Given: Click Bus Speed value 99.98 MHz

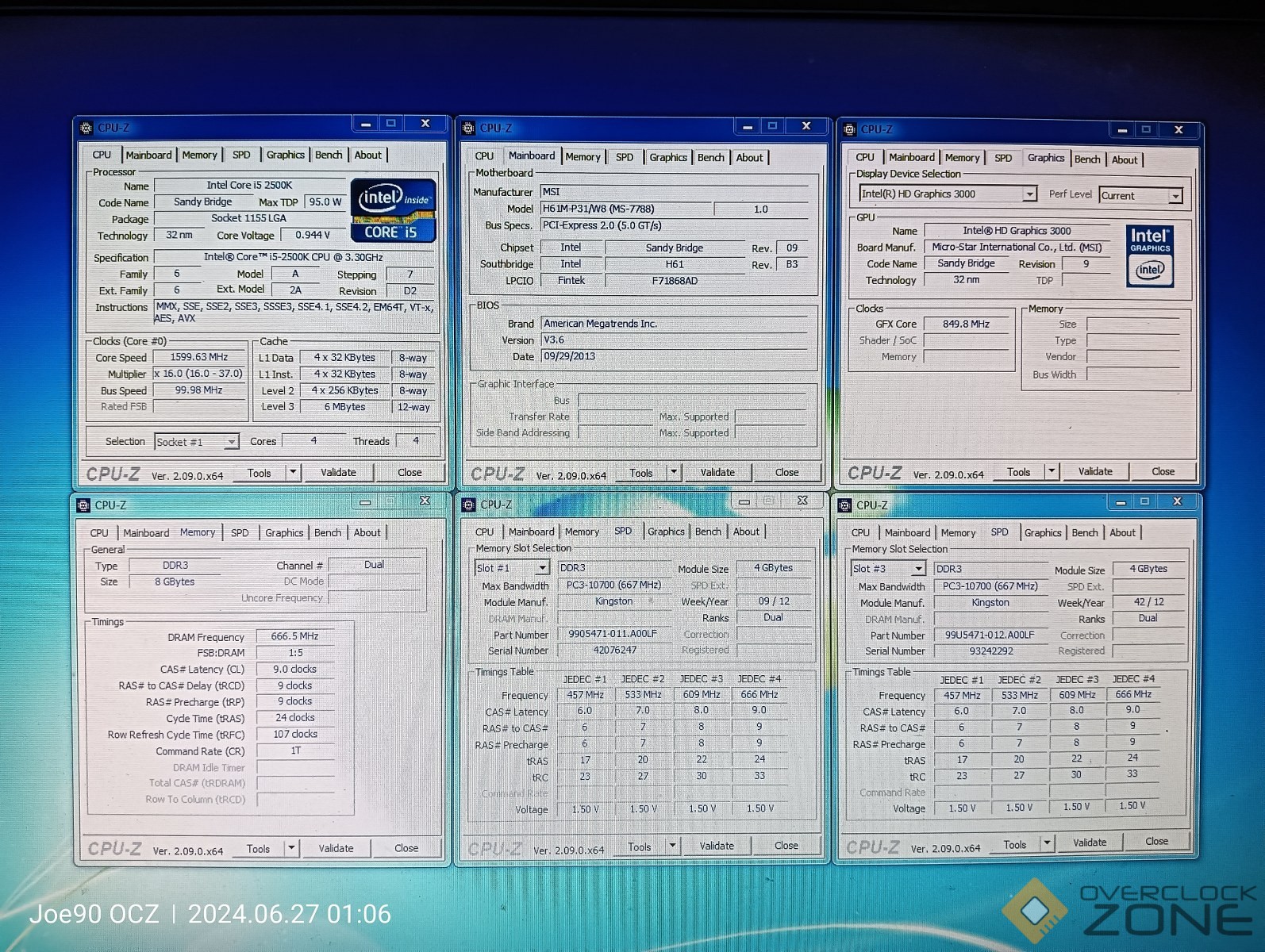Looking at the screenshot, I should coord(198,390).
